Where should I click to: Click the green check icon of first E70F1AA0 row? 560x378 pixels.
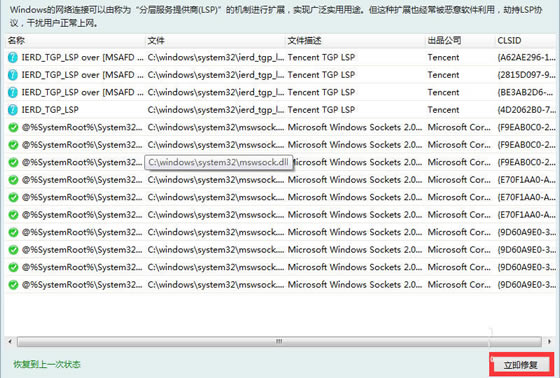pyautogui.click(x=13, y=180)
